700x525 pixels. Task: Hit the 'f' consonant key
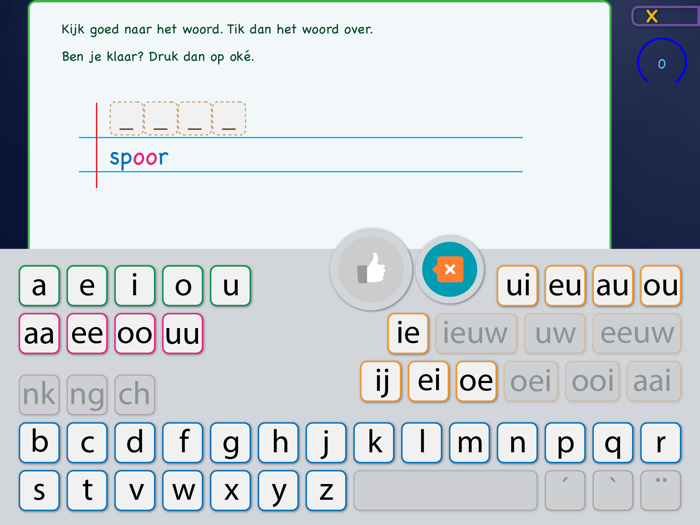(x=183, y=442)
